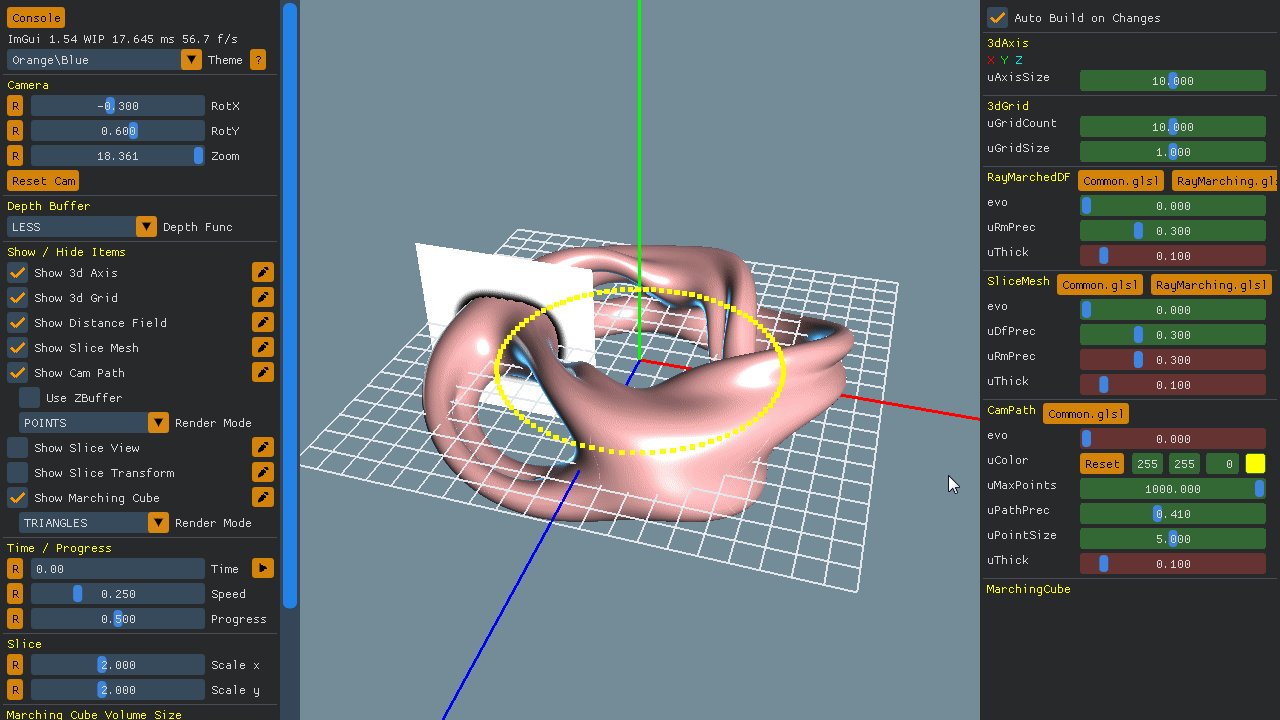Viewport: 1280px width, 720px height.
Task: Open the pencil editor for Show Cam Path
Action: [261, 372]
